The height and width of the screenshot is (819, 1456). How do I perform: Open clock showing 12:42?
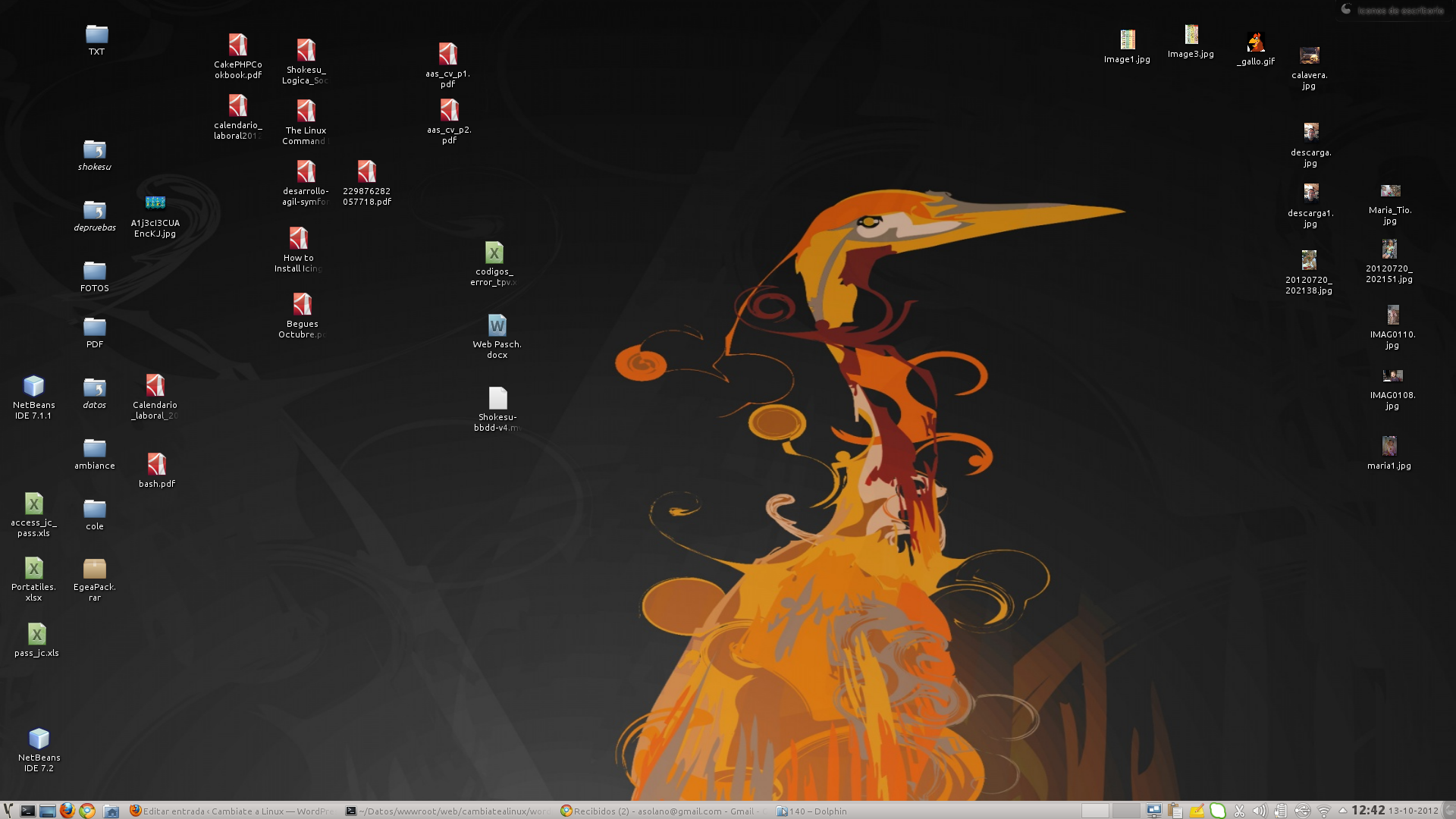(1368, 811)
